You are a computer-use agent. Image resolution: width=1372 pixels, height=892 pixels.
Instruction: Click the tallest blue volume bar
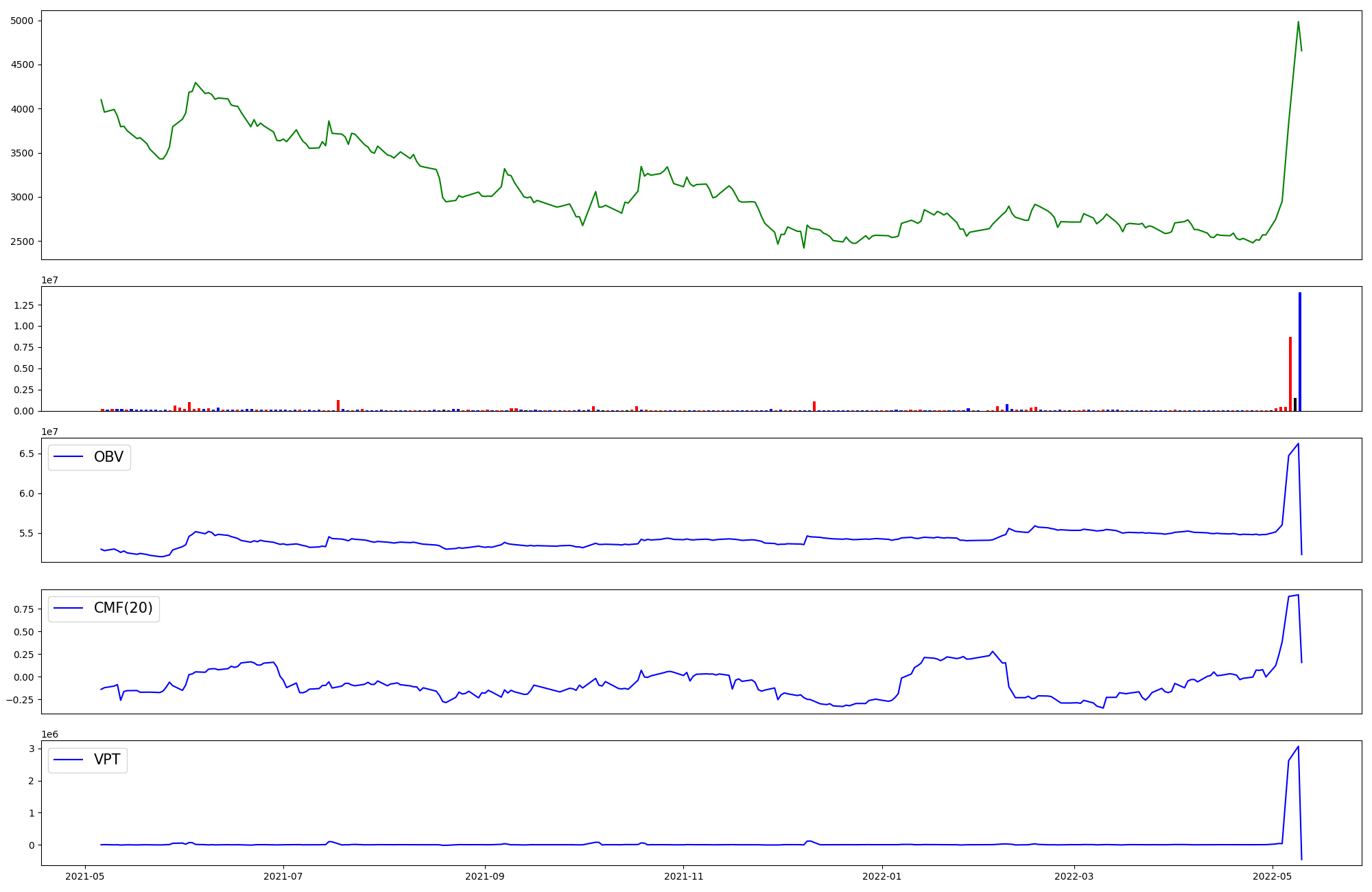click(1299, 350)
